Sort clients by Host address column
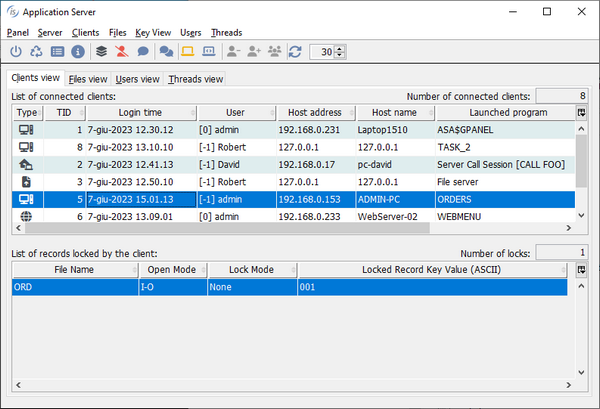 tap(315, 112)
